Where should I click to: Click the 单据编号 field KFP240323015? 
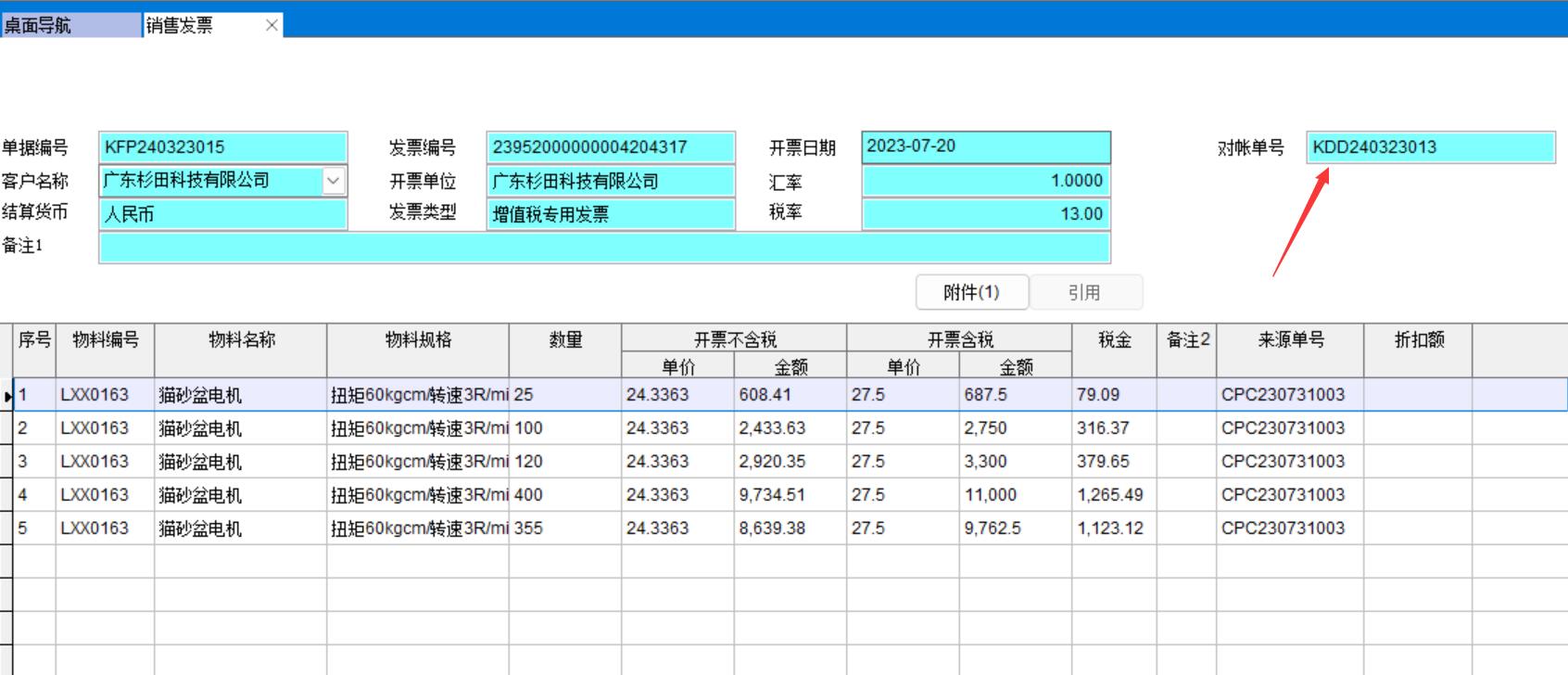[x=222, y=147]
